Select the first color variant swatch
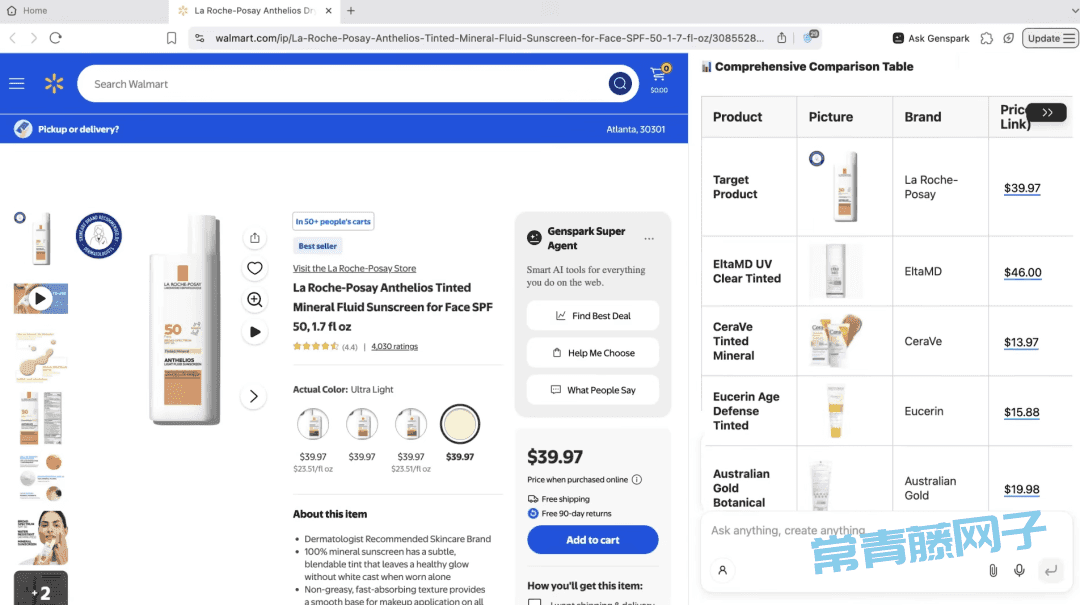The image size is (1080, 605). click(x=313, y=424)
